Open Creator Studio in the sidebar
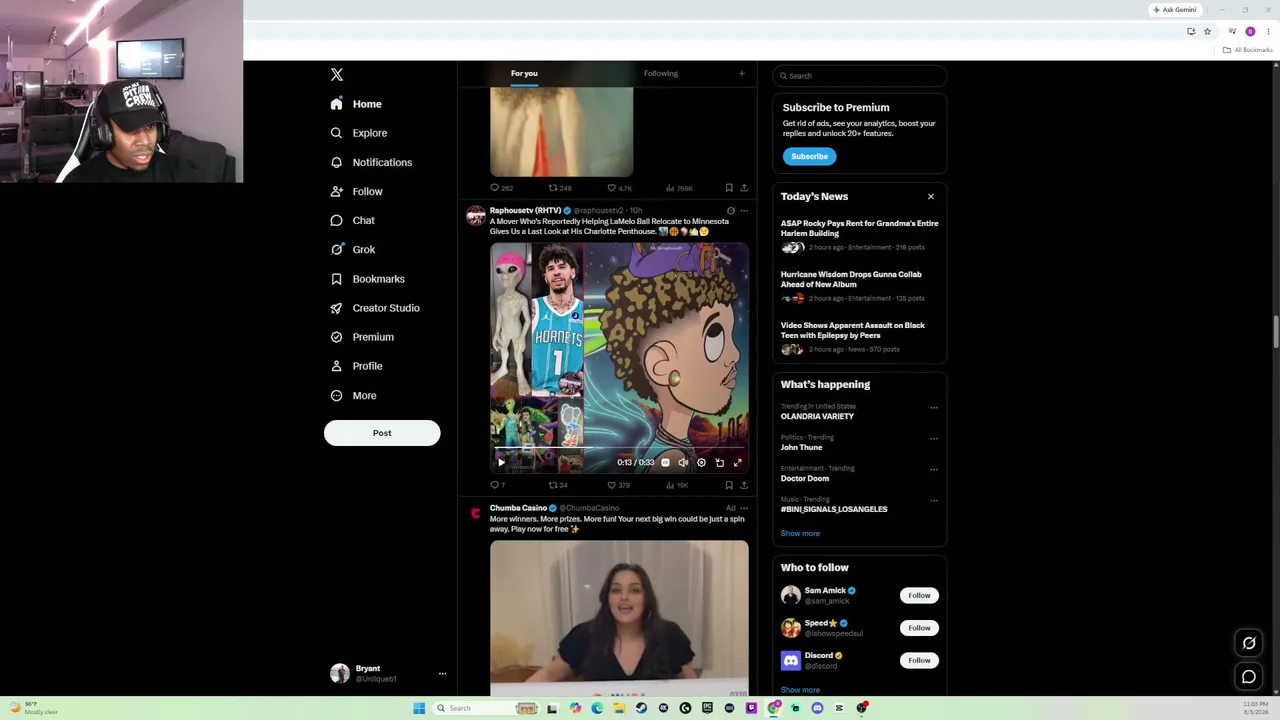Viewport: 1280px width, 720px height. point(374,308)
